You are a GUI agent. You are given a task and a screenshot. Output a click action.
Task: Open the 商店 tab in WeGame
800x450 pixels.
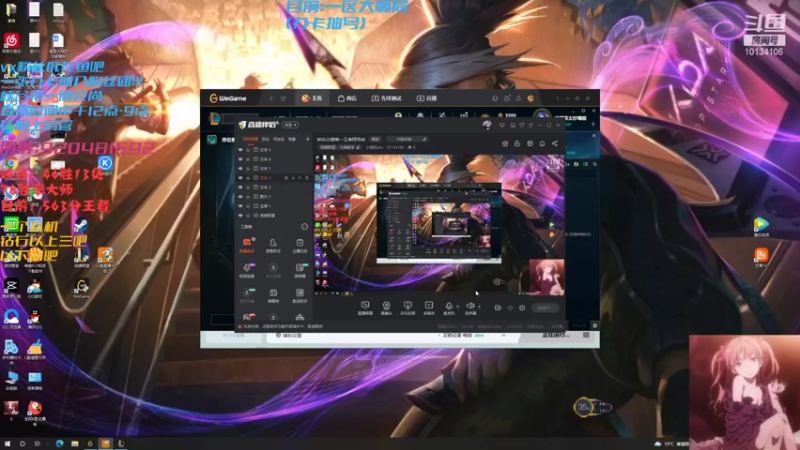coord(347,98)
